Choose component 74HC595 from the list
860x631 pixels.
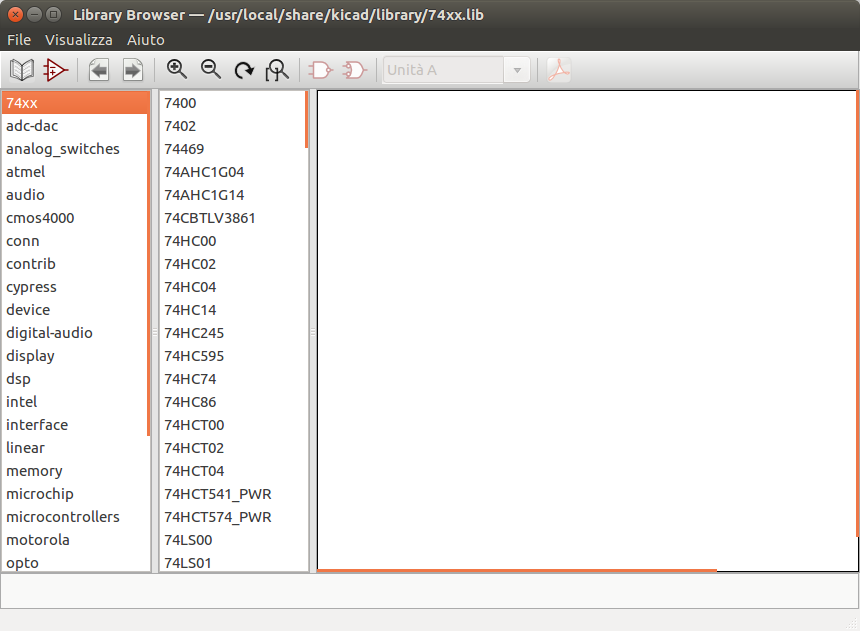tap(194, 356)
